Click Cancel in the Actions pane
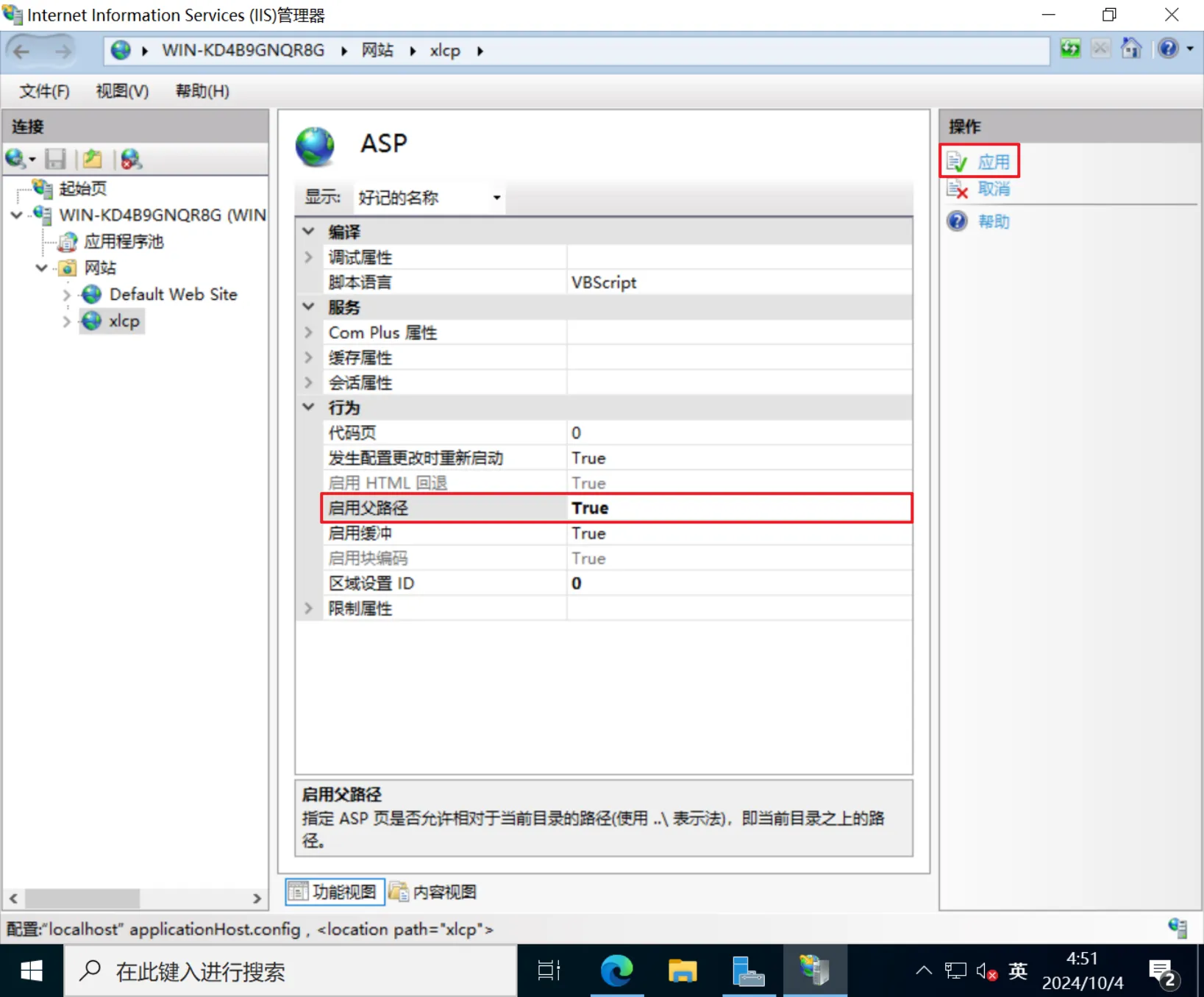 (x=994, y=189)
